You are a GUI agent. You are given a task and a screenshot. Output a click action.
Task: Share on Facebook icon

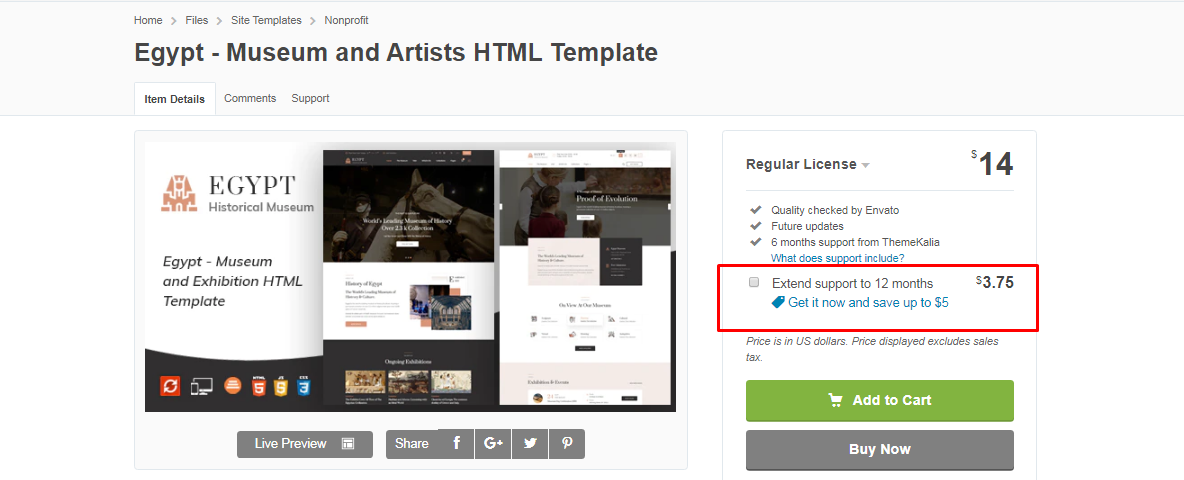coord(456,444)
